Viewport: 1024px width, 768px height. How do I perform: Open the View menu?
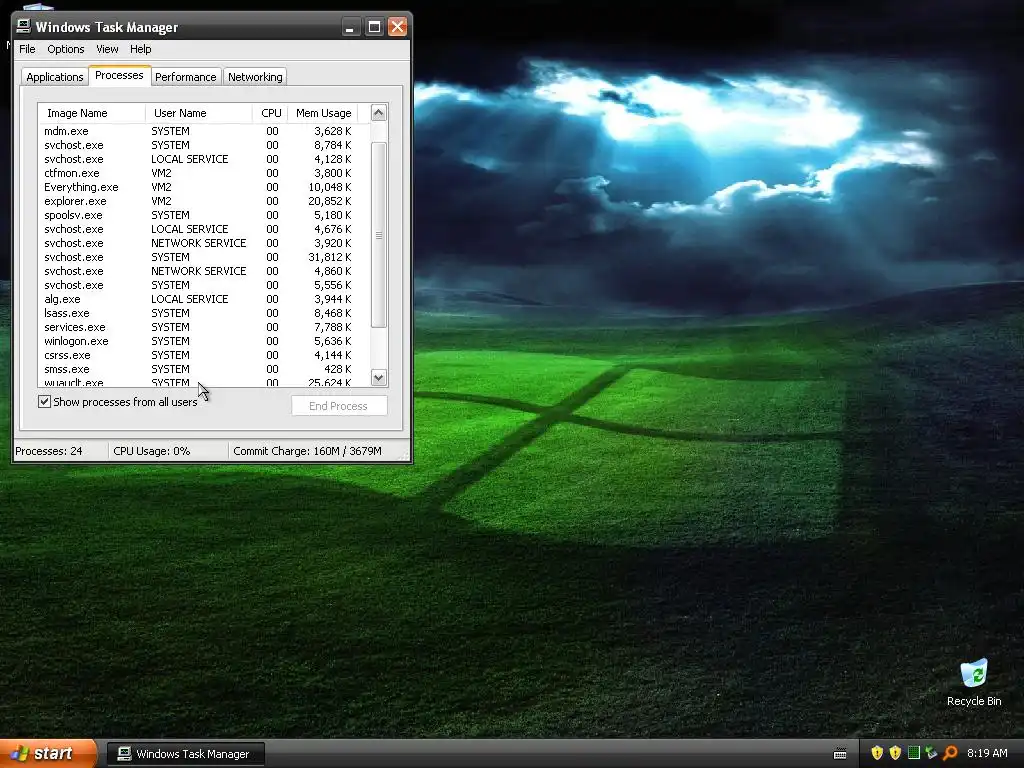(107, 49)
